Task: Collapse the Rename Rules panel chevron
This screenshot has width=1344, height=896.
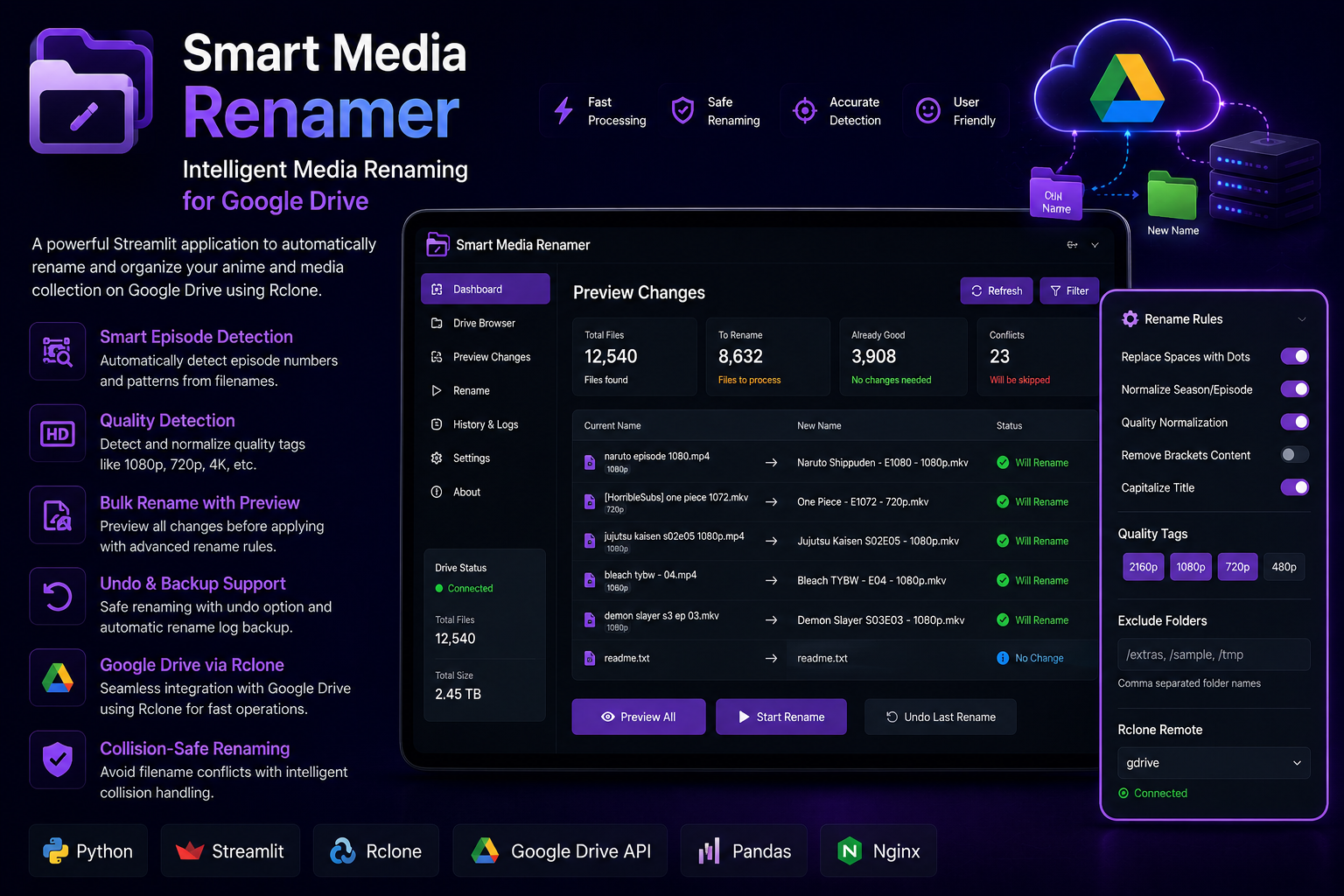Action: coord(1302,319)
